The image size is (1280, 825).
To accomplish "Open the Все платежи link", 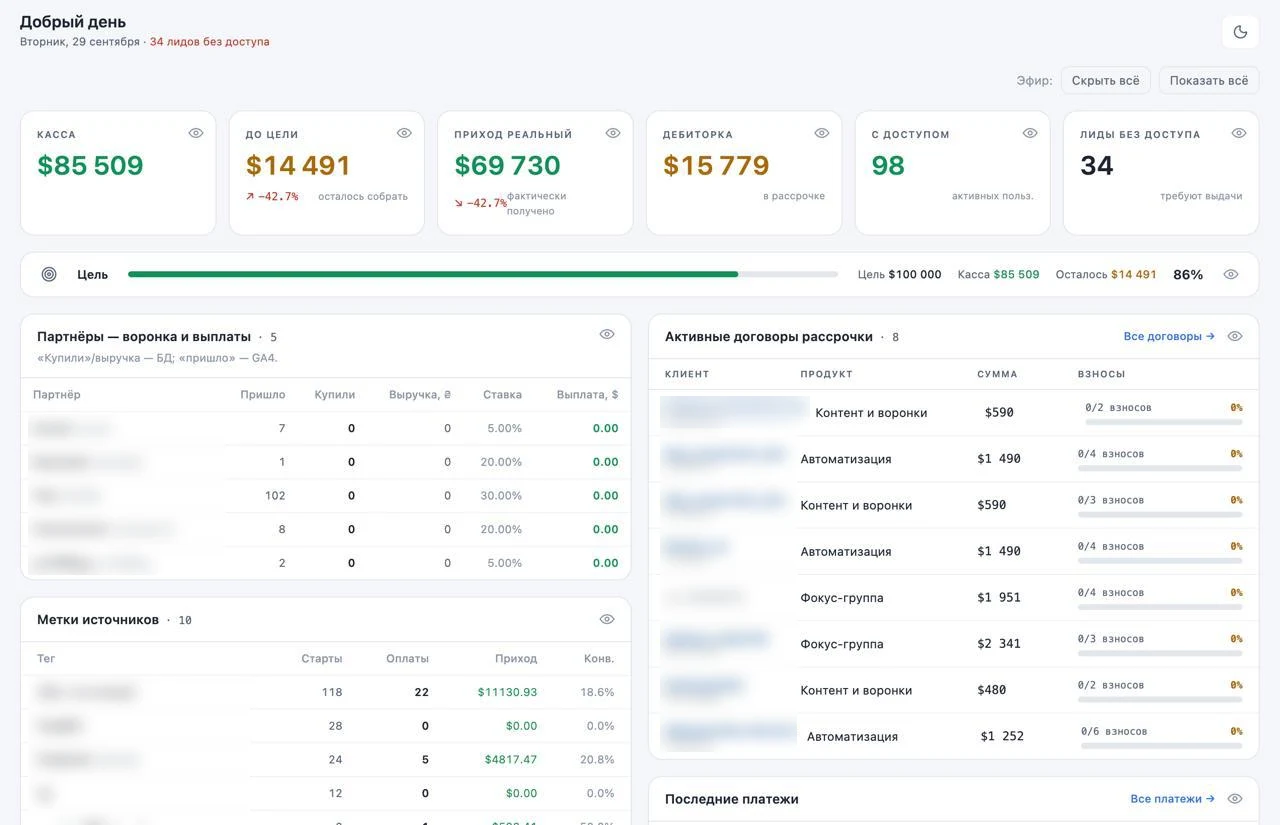I will tap(1173, 799).
